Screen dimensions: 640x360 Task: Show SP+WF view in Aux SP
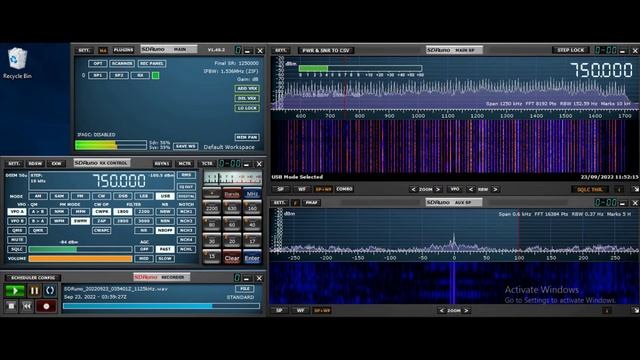click(322, 311)
